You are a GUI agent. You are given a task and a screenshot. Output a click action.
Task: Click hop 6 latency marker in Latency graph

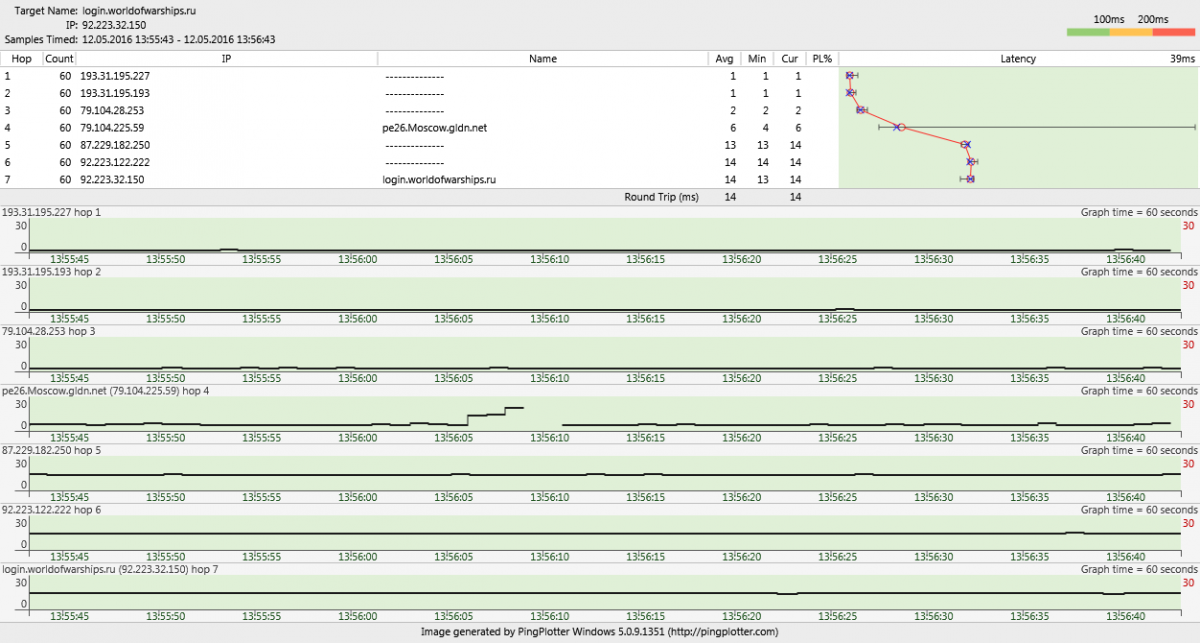pyautogui.click(x=971, y=162)
